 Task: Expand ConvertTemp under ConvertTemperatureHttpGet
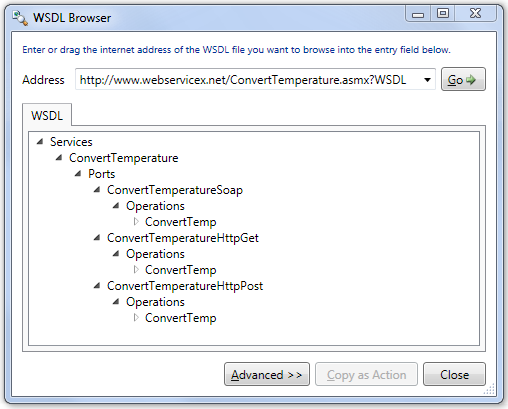point(136,270)
